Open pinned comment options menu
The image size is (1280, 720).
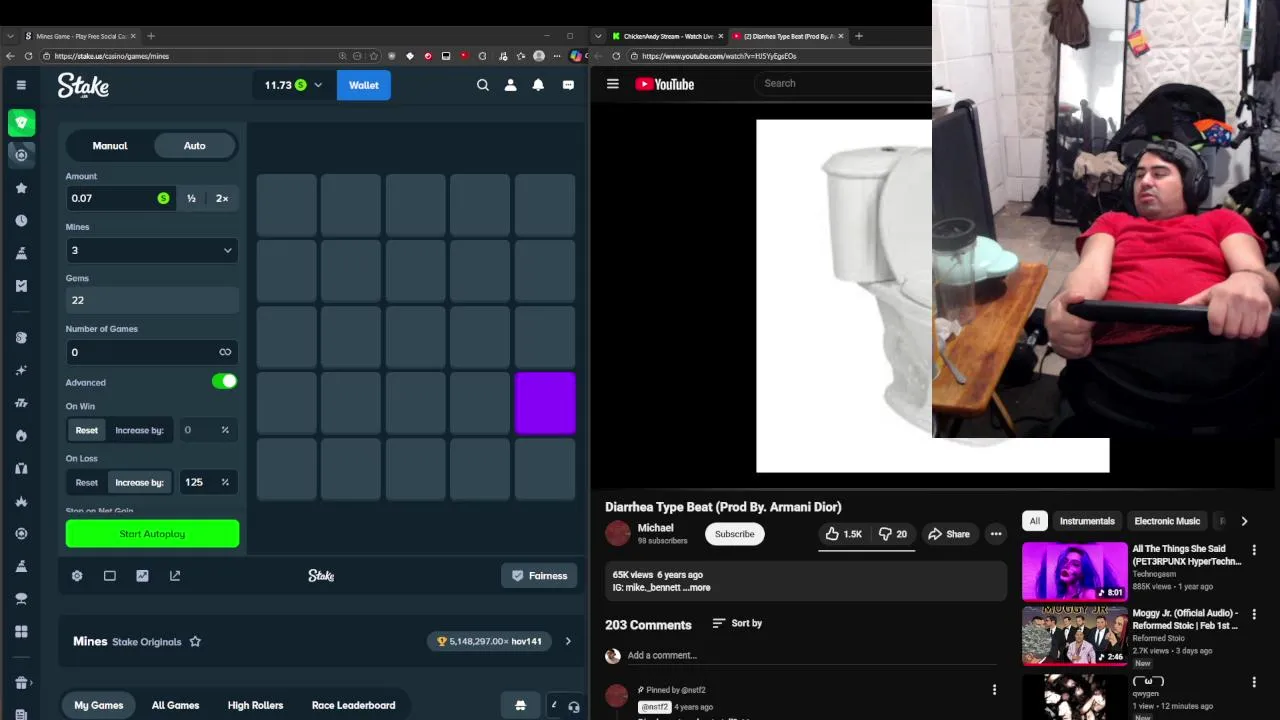tap(994, 690)
